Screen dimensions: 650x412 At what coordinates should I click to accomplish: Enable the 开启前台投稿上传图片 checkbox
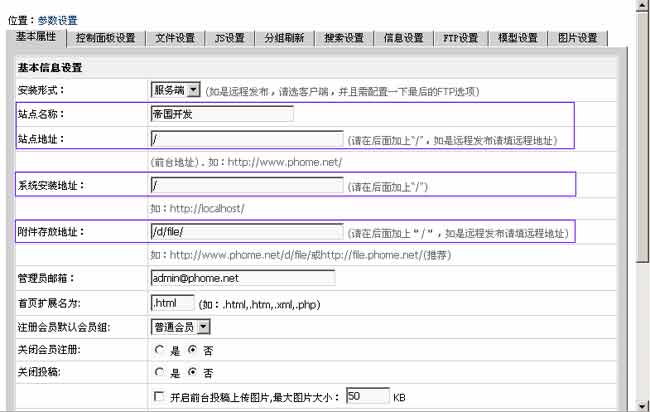click(157, 397)
